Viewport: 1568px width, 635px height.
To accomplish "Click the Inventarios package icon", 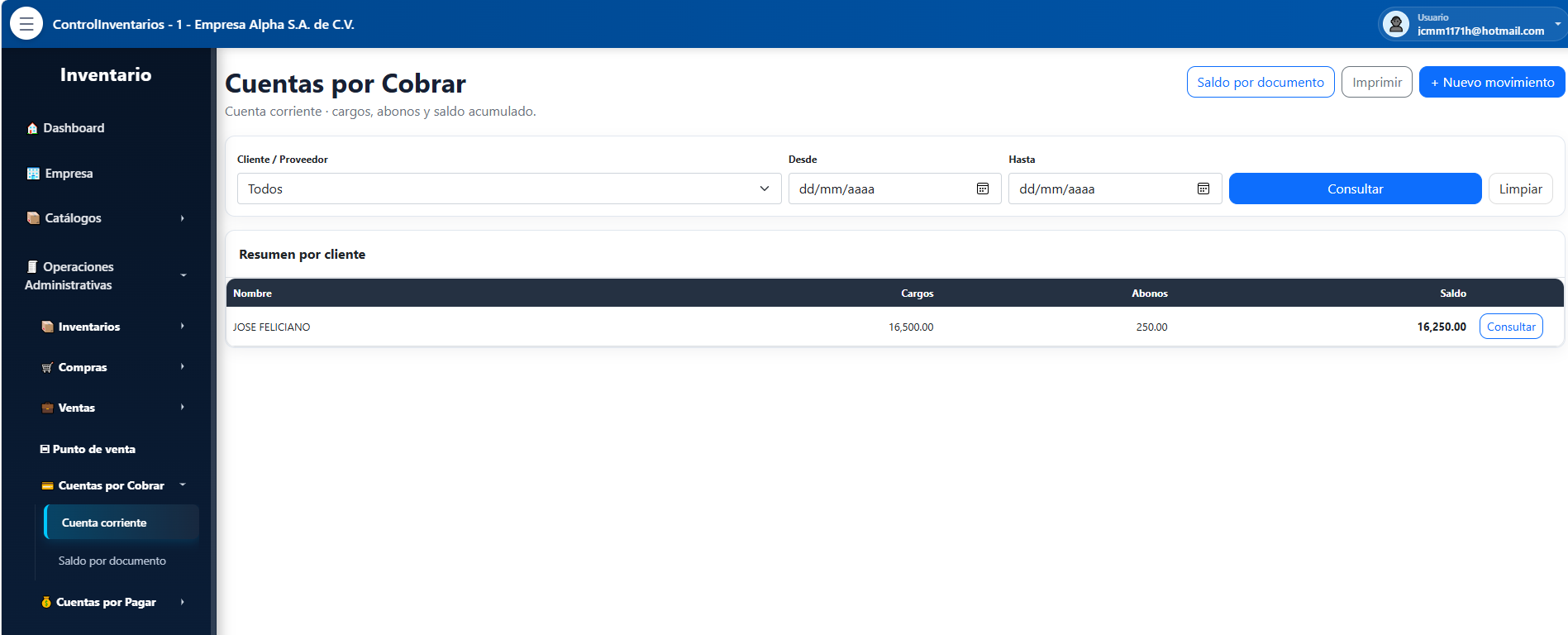I will tap(47, 327).
